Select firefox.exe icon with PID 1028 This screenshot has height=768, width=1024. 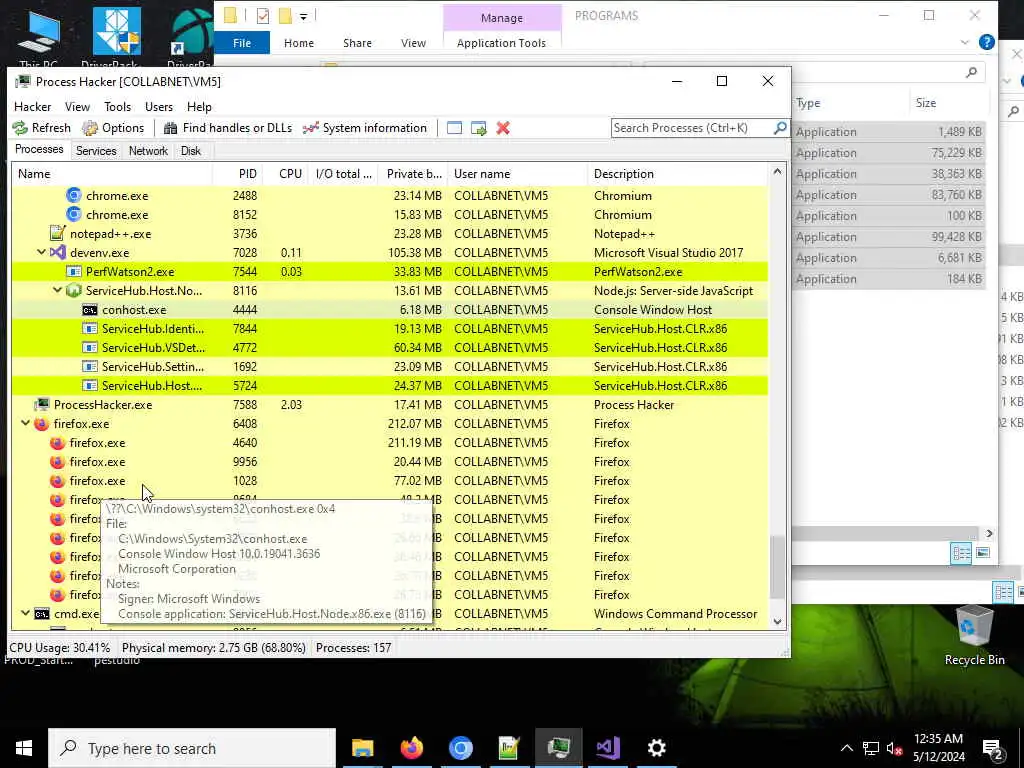(x=57, y=481)
